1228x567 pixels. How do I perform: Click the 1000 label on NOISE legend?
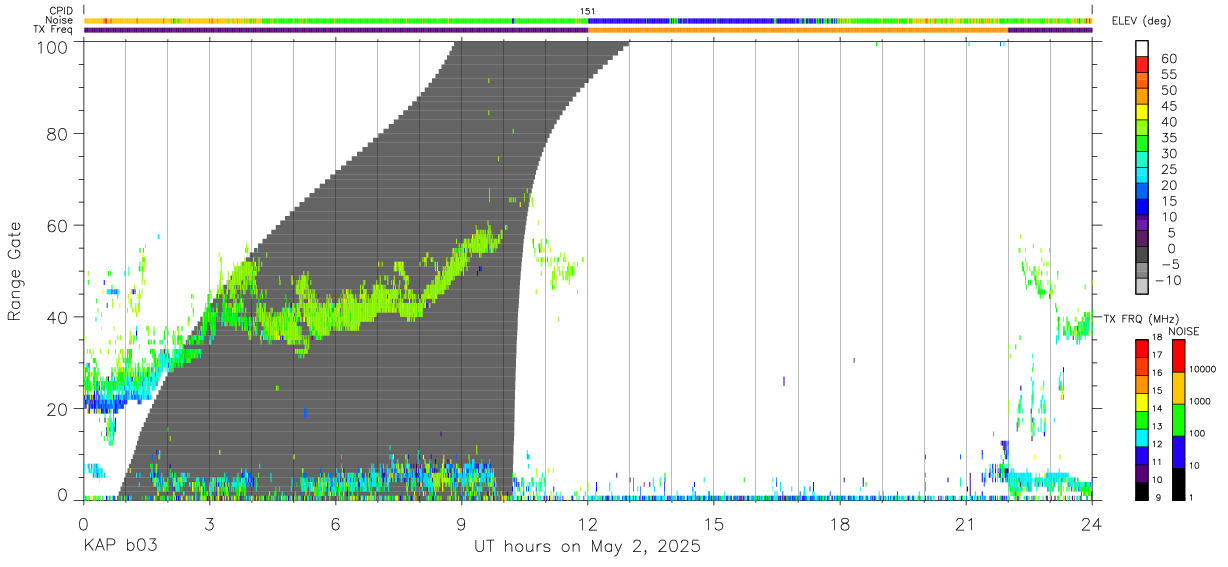(1198, 402)
